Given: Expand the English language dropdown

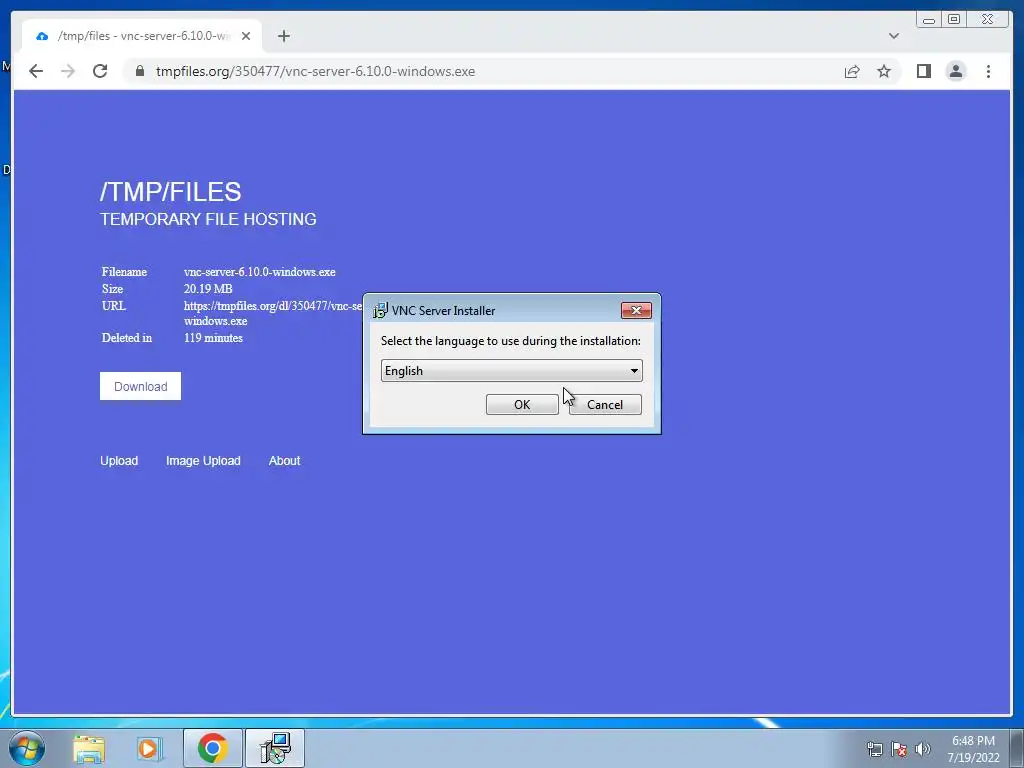Looking at the screenshot, I should 511,370.
